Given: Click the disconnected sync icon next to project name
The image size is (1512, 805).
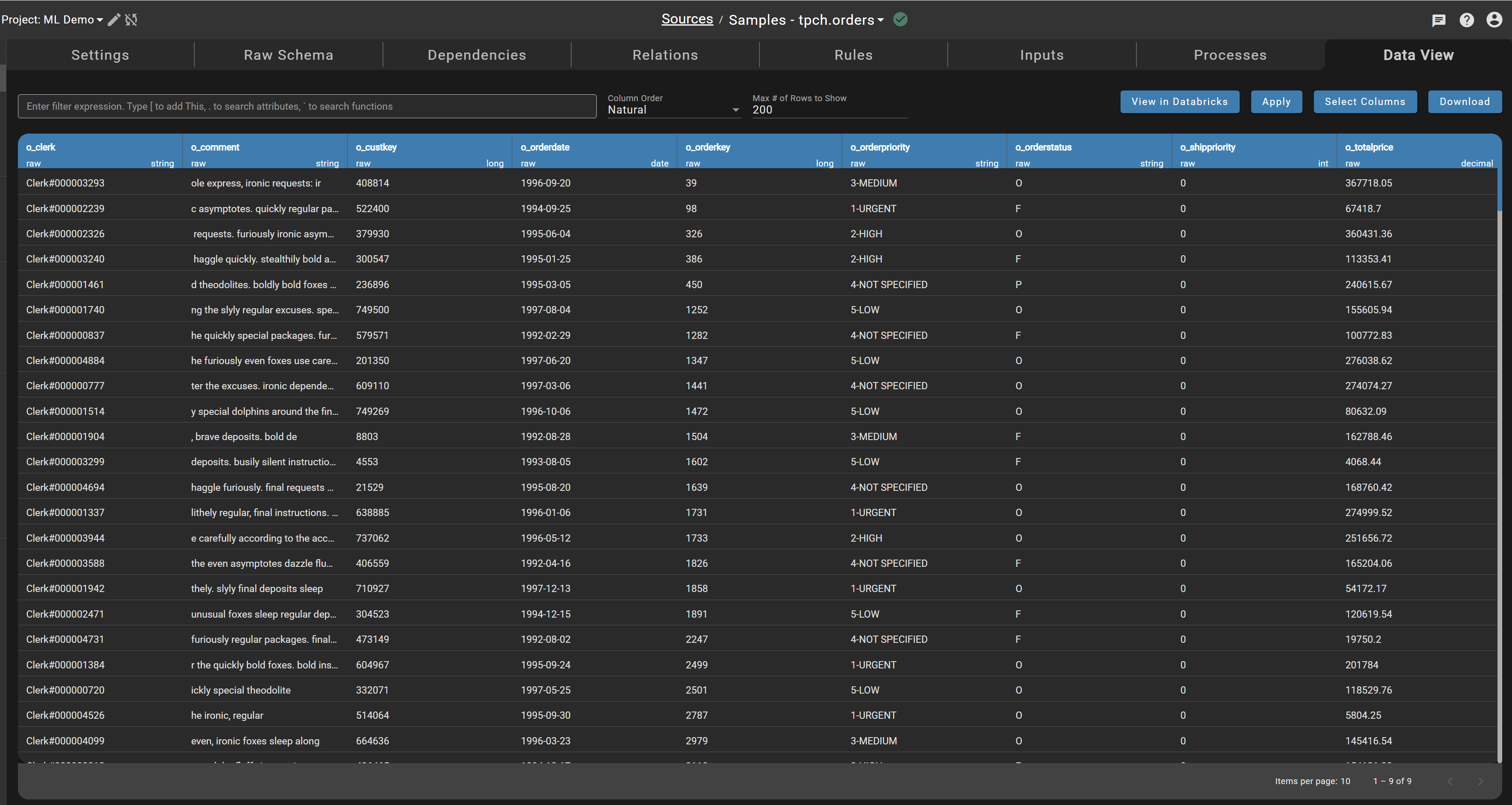Looking at the screenshot, I should click(x=131, y=19).
